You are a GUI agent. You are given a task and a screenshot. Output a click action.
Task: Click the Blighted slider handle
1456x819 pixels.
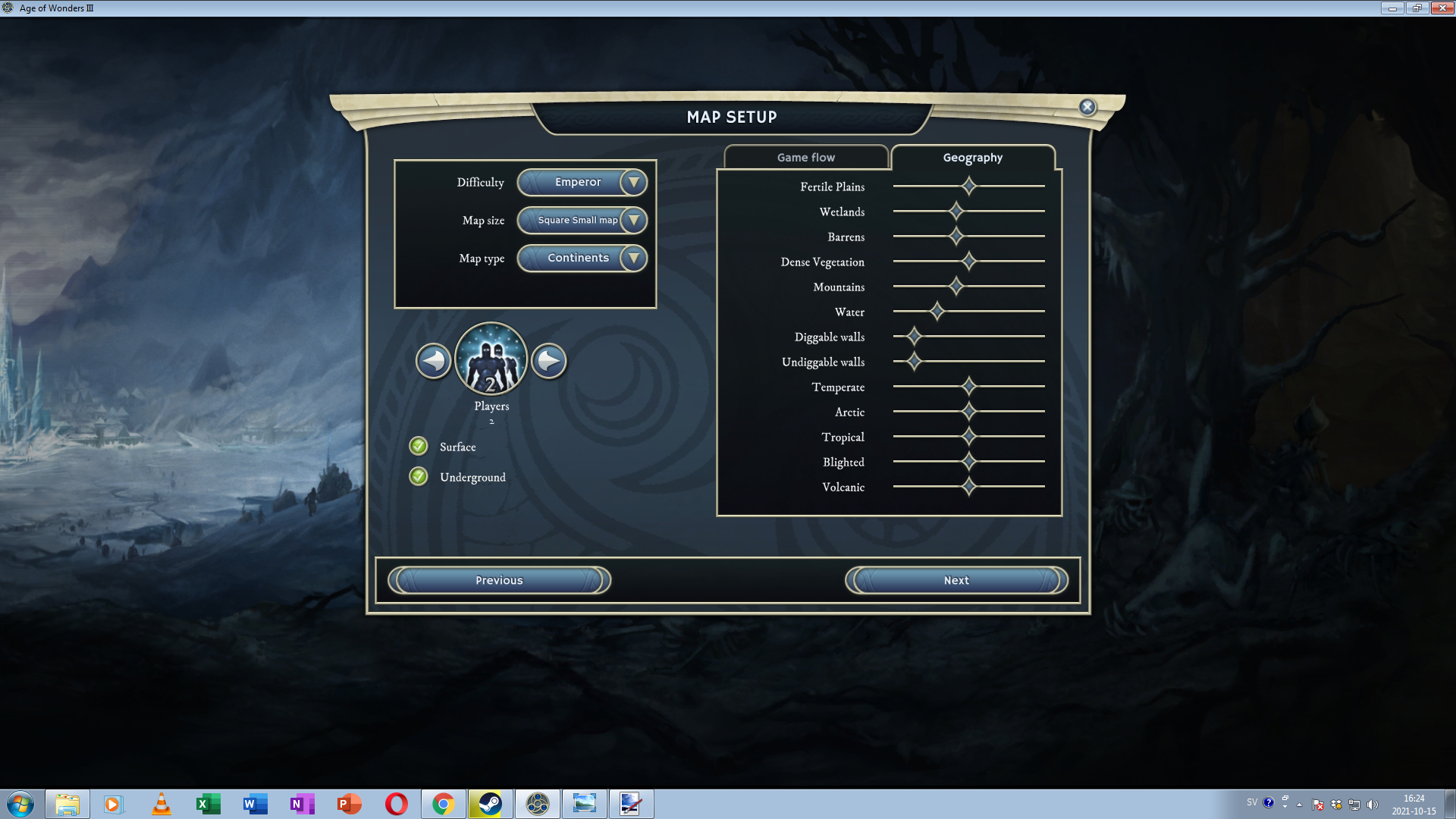[969, 461]
